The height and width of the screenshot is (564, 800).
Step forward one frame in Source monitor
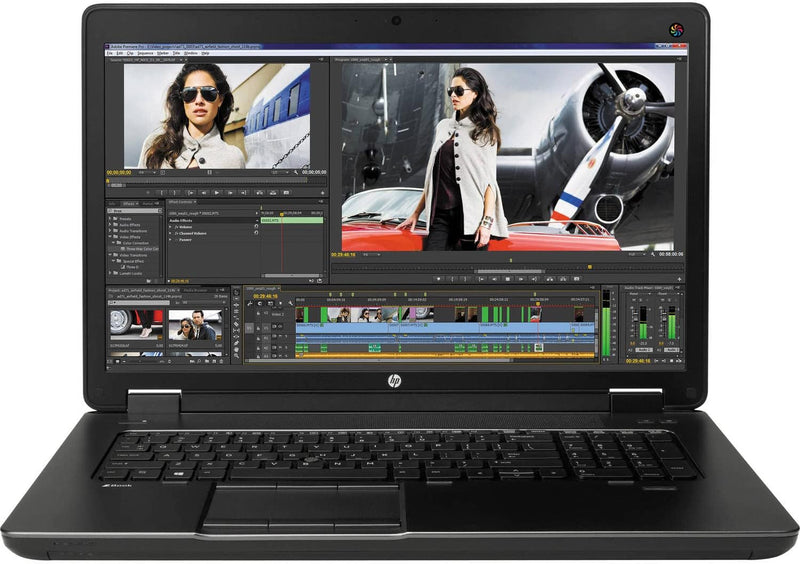point(230,193)
